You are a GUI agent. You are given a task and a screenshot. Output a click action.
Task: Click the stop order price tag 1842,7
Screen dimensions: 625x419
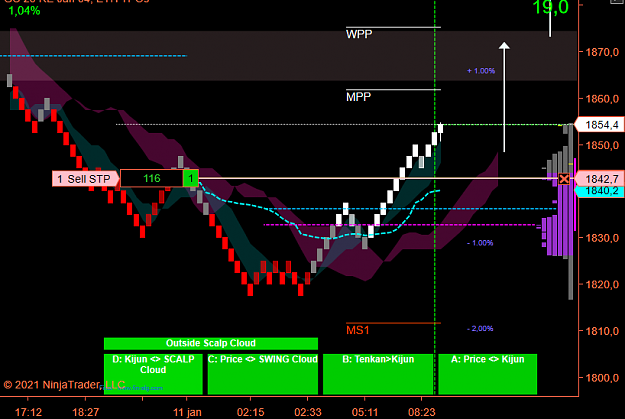599,179
